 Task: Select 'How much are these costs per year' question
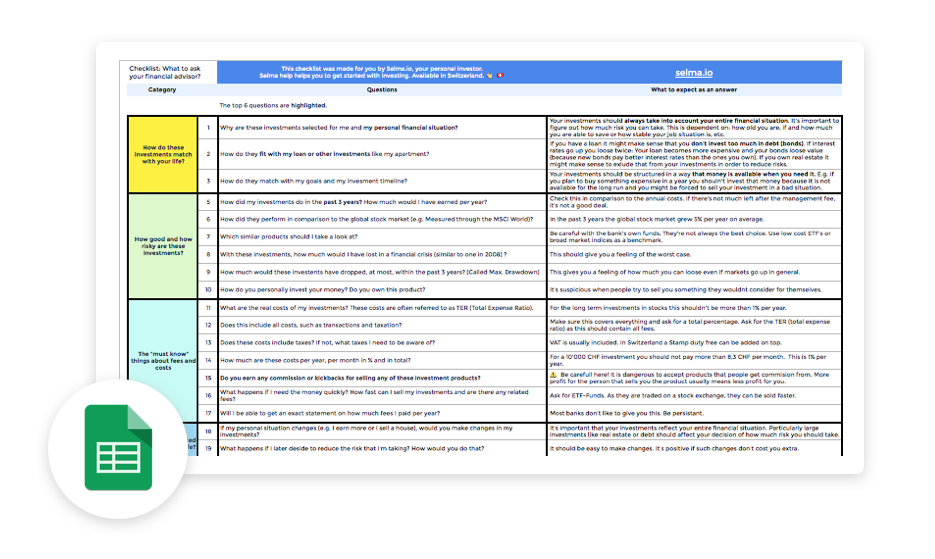(382, 360)
